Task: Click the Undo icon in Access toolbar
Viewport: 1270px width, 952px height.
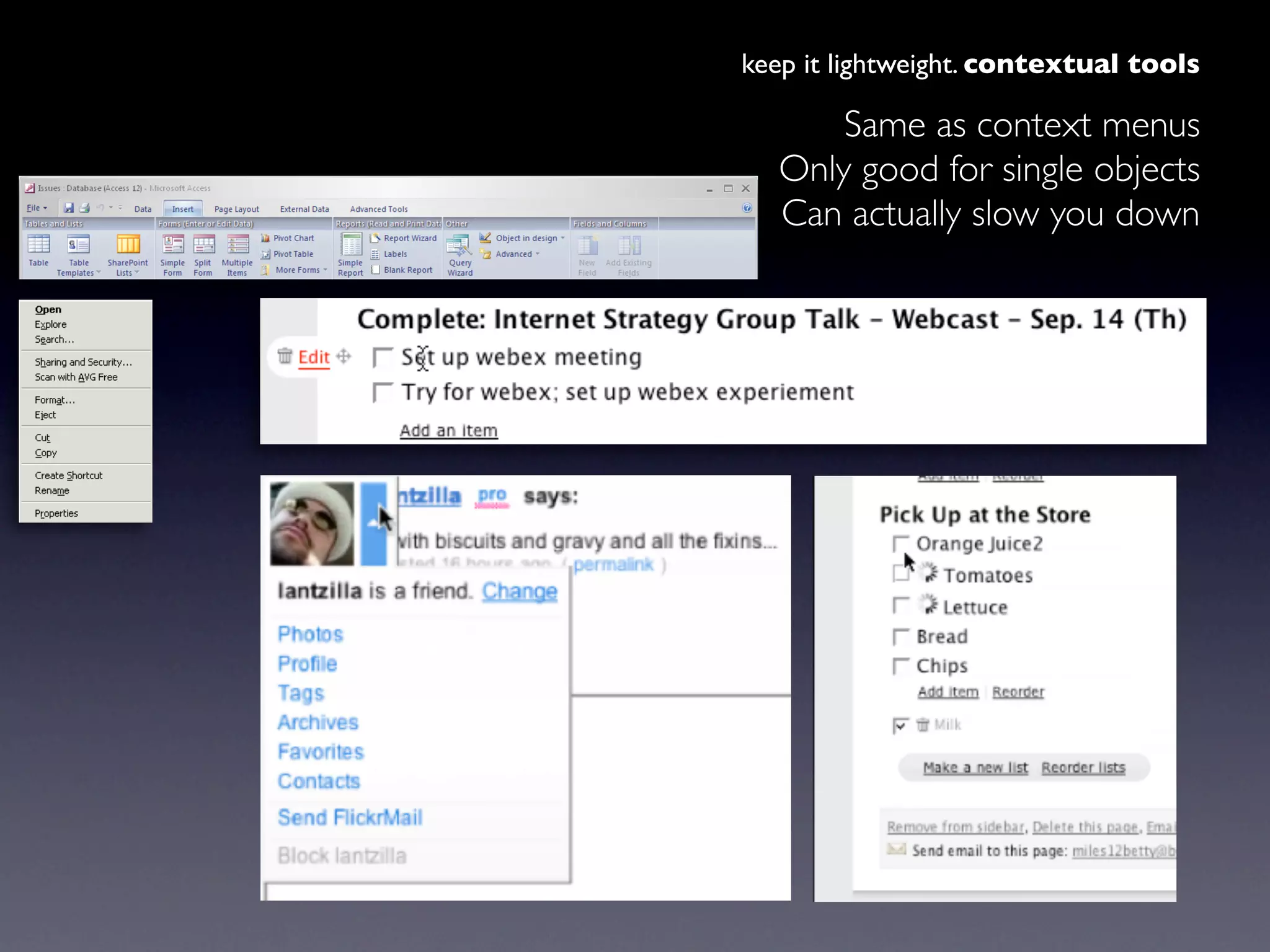Action: 100,208
